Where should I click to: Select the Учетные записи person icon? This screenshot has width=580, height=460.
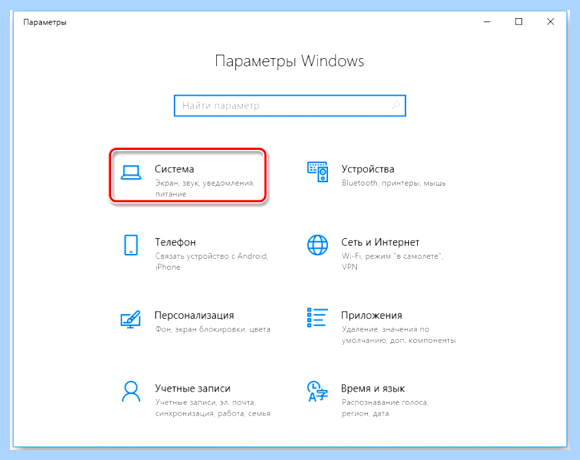pyautogui.click(x=131, y=391)
